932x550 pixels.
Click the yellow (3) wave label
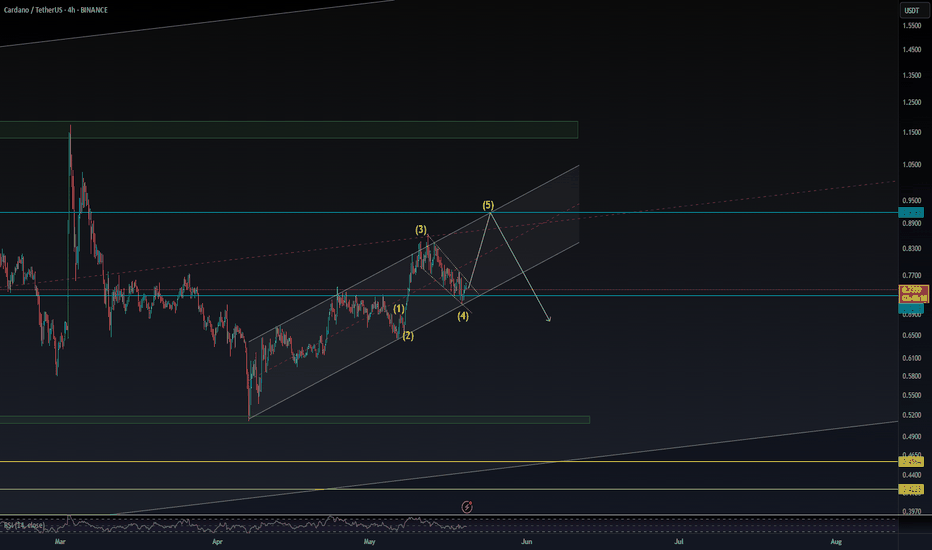pos(421,230)
